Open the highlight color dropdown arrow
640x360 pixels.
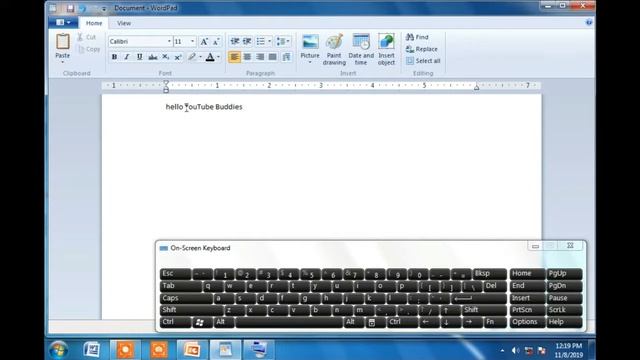point(200,57)
